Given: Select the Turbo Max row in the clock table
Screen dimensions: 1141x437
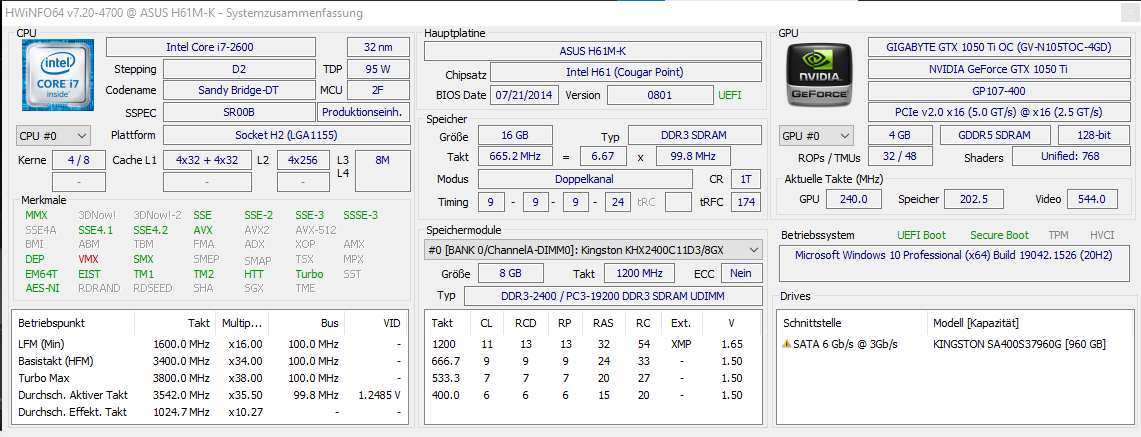Looking at the screenshot, I should tap(45, 378).
